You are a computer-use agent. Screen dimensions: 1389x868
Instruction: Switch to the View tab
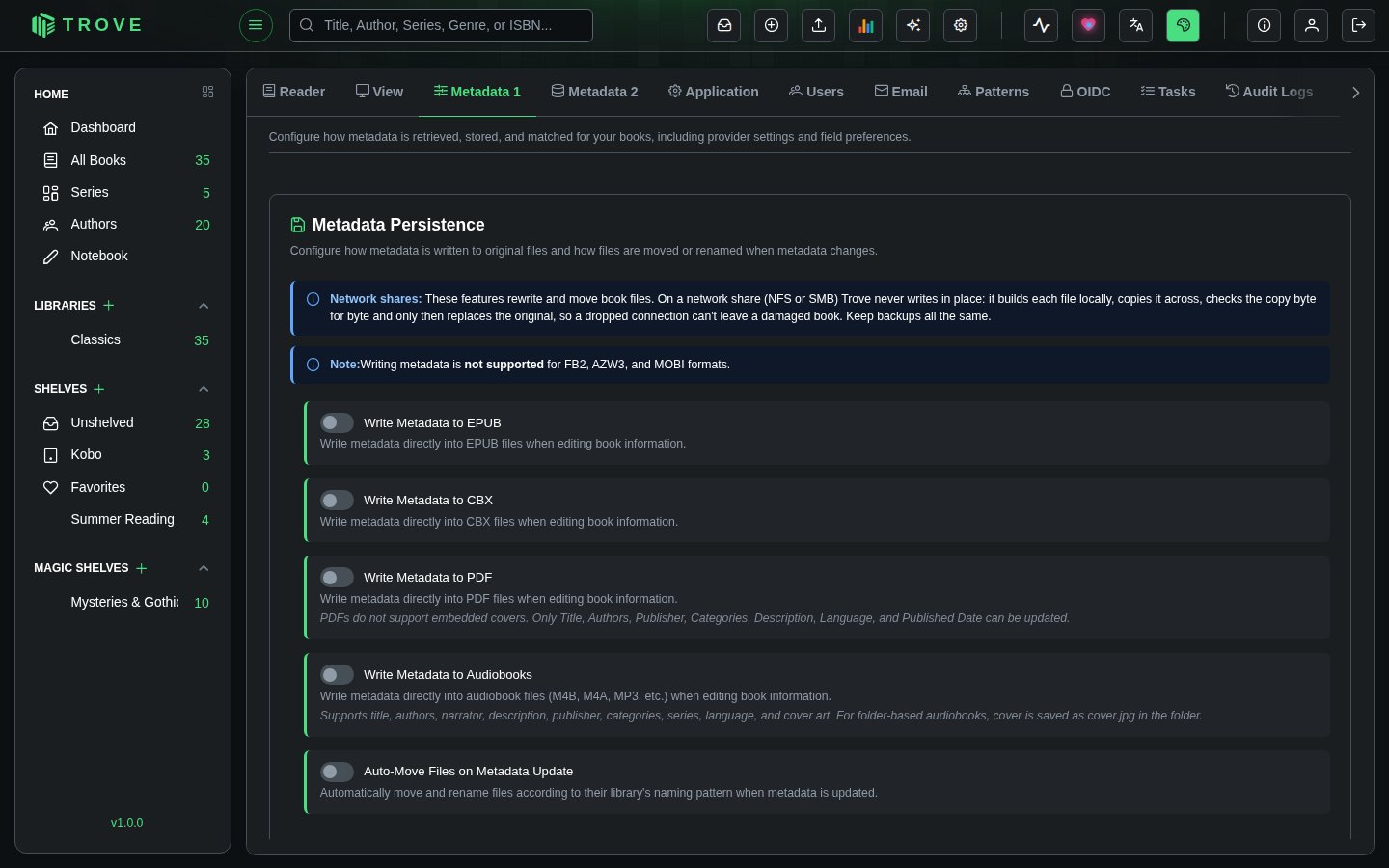379,92
